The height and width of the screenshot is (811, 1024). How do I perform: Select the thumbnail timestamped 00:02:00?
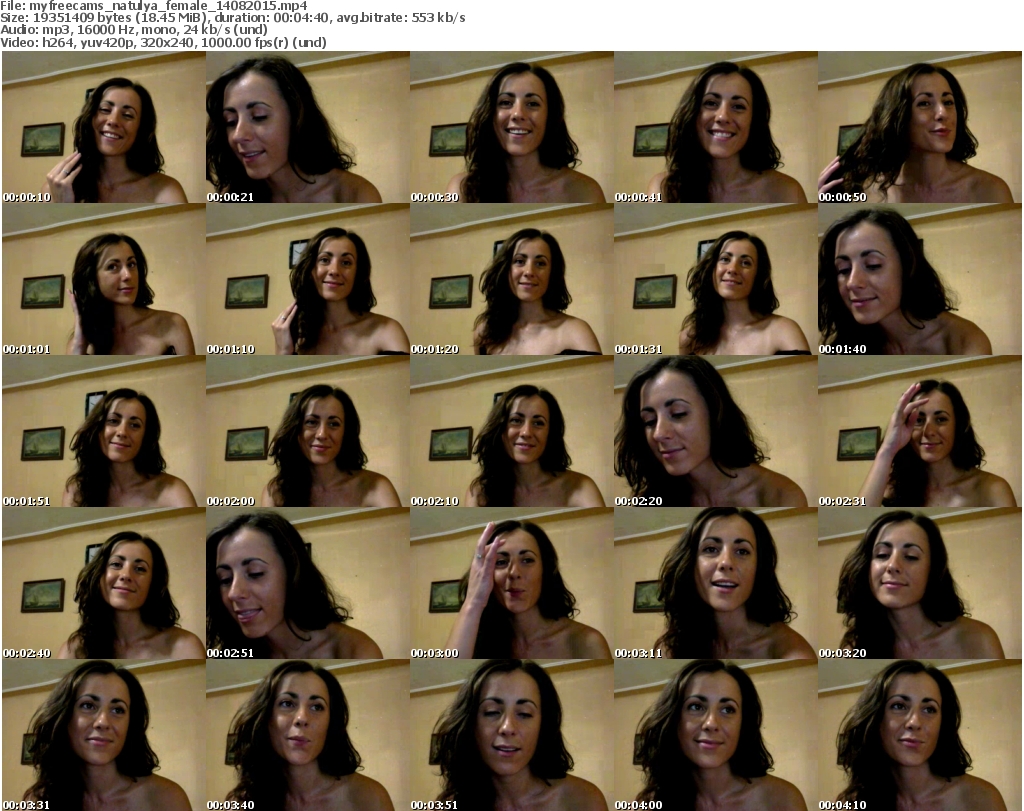(308, 432)
